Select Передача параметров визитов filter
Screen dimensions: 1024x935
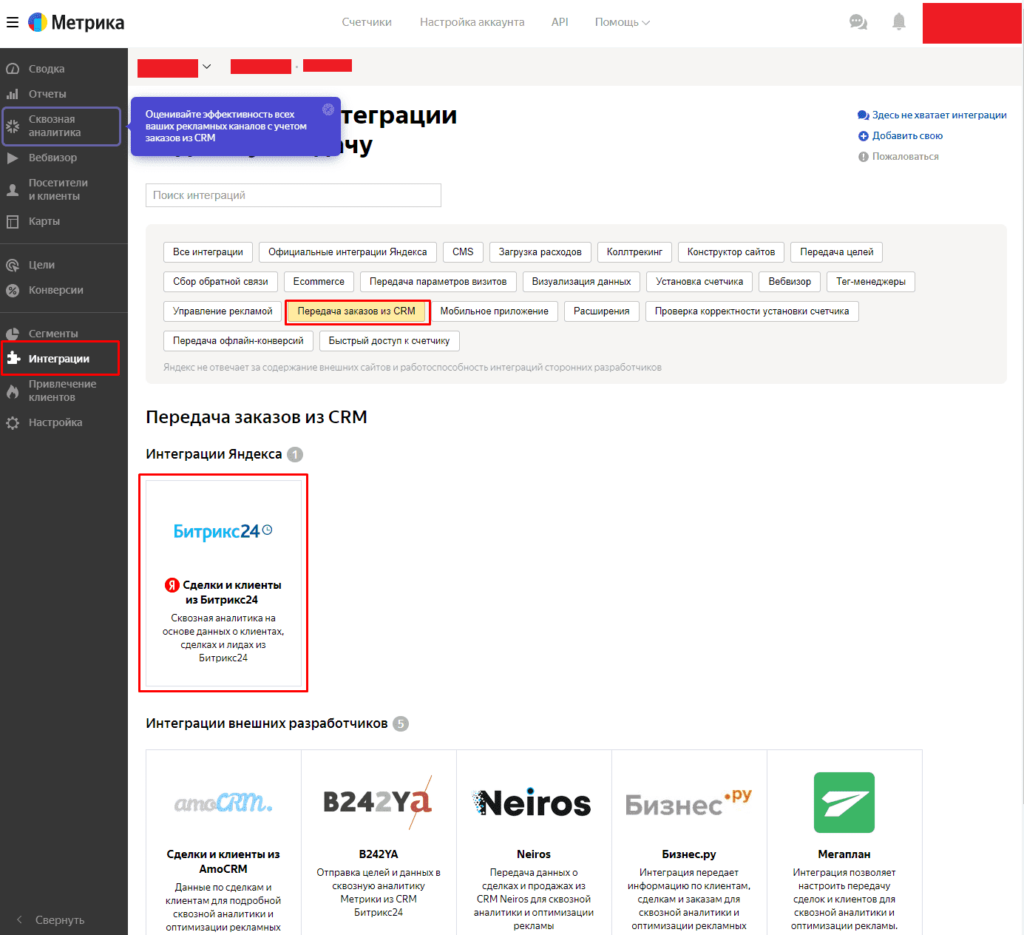point(438,281)
